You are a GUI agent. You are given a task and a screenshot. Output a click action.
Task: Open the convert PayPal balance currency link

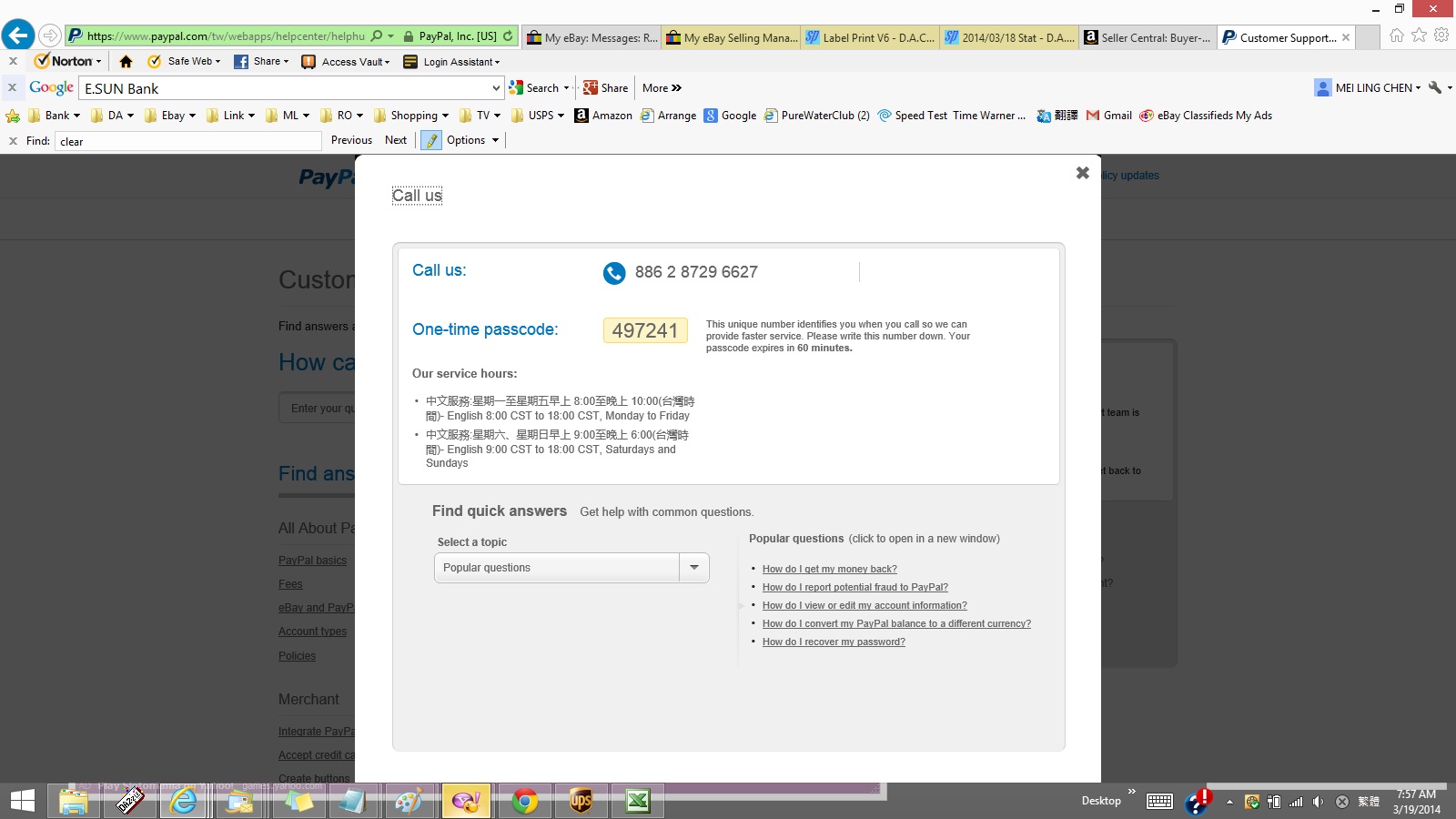pyautogui.click(x=896, y=623)
